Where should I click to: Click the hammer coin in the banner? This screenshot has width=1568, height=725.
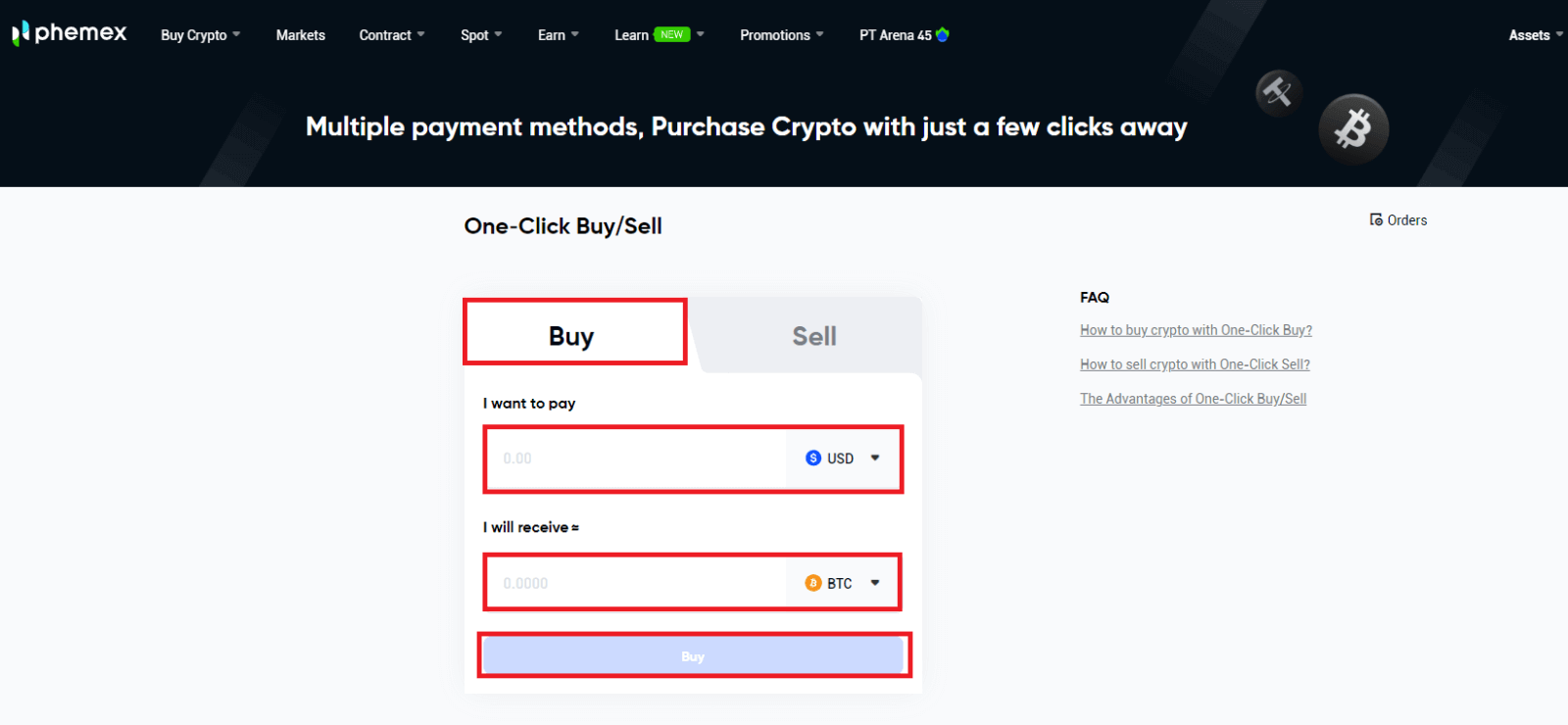click(x=1278, y=93)
